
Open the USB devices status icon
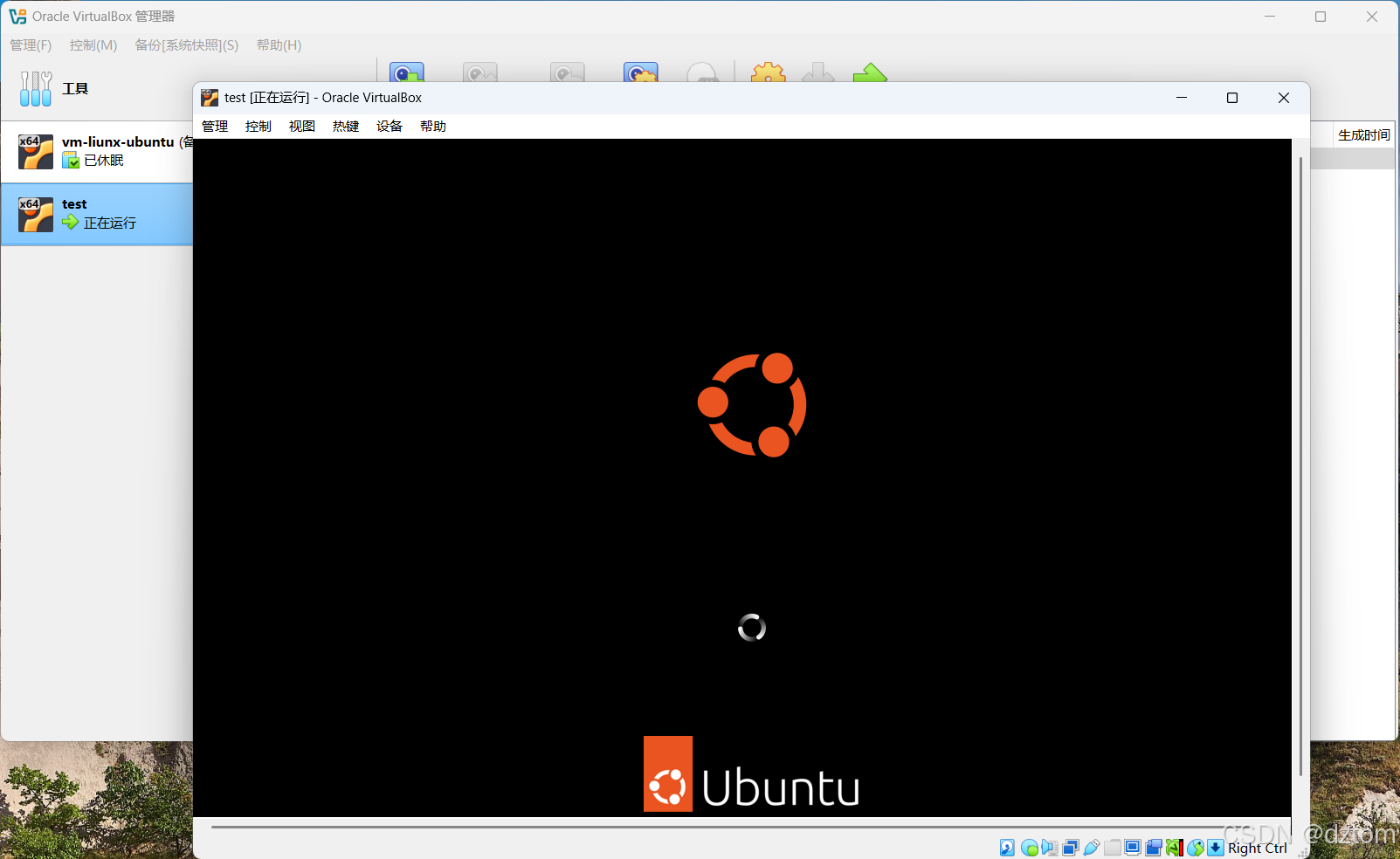coord(1091,848)
